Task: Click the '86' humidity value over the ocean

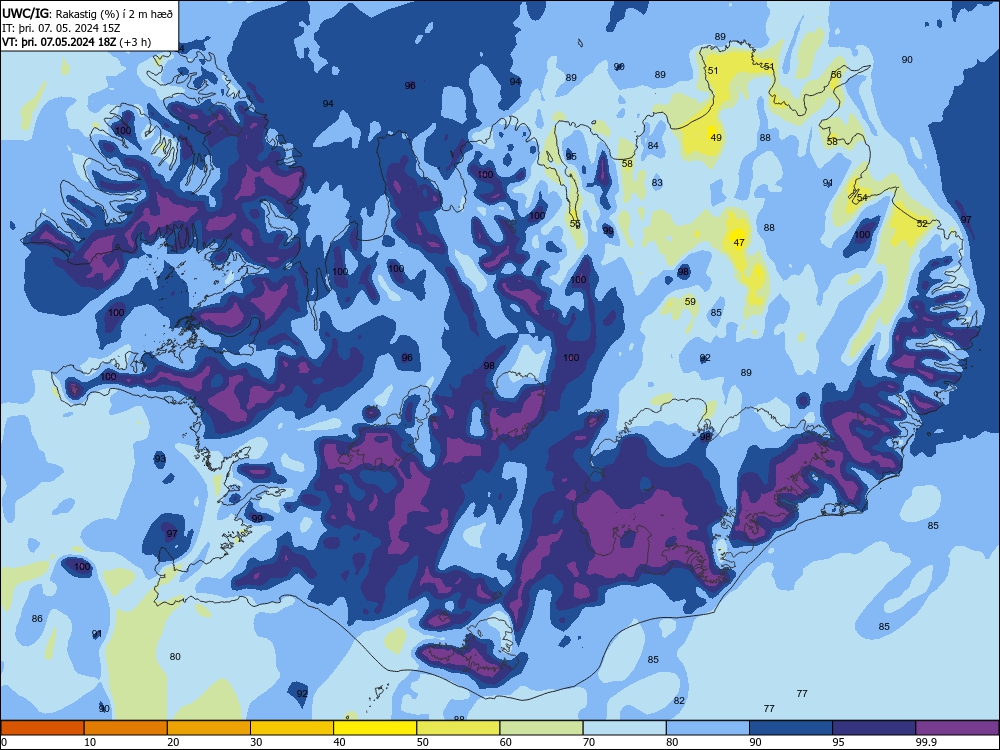Action: [x=37, y=619]
